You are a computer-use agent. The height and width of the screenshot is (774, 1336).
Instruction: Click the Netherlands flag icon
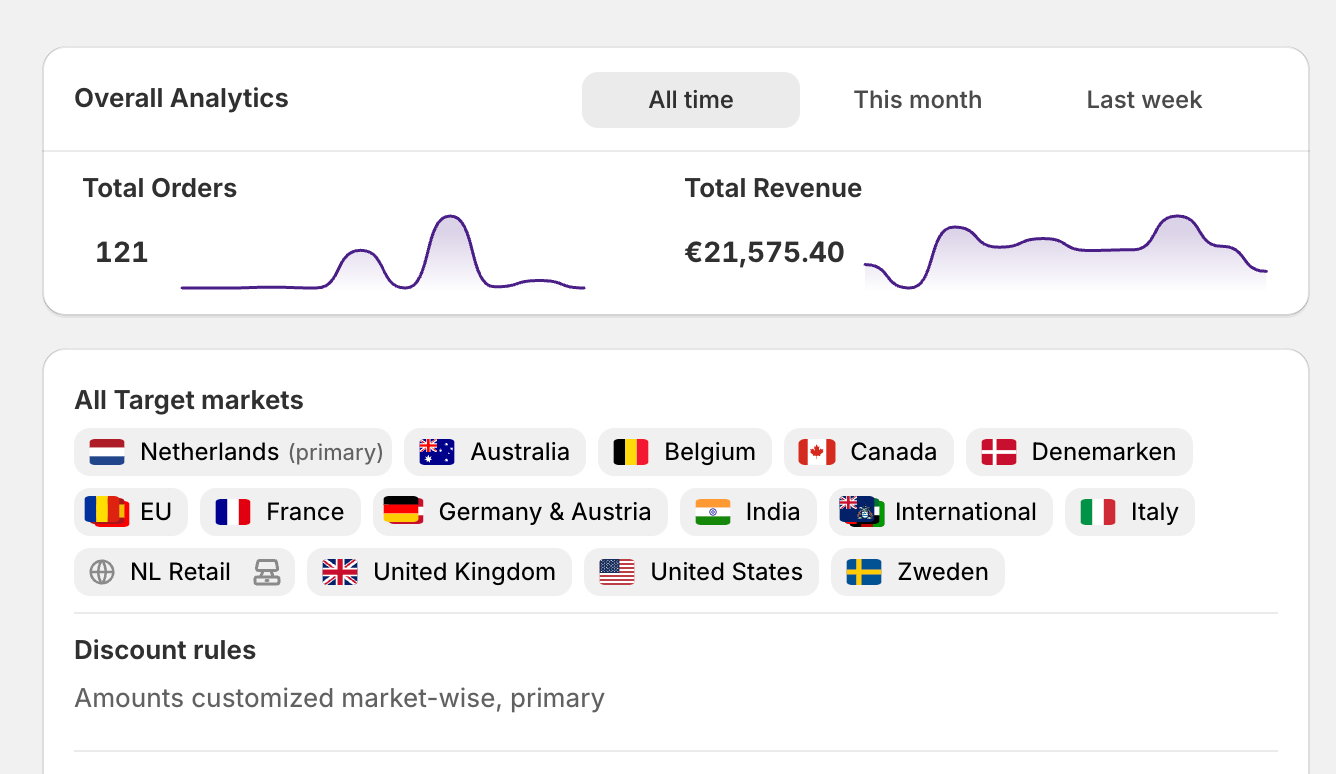coord(107,452)
